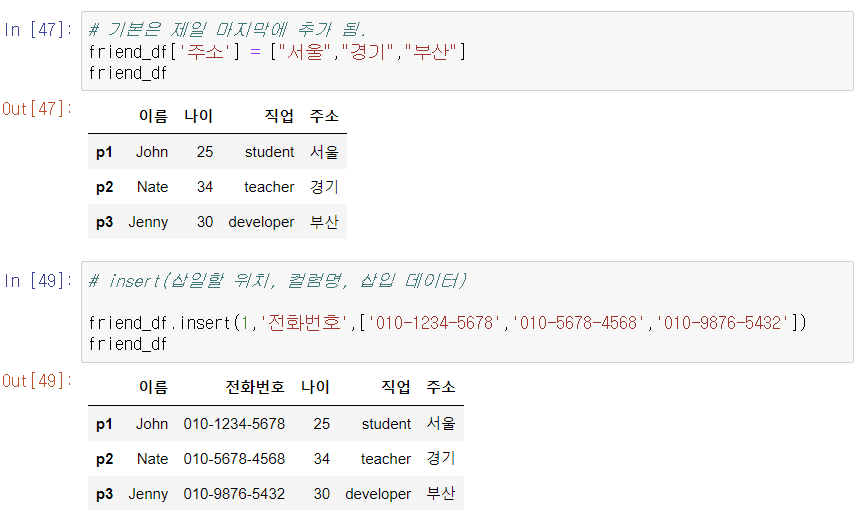Click age 30 in Out[47] table
867x512 pixels.
click(205, 222)
